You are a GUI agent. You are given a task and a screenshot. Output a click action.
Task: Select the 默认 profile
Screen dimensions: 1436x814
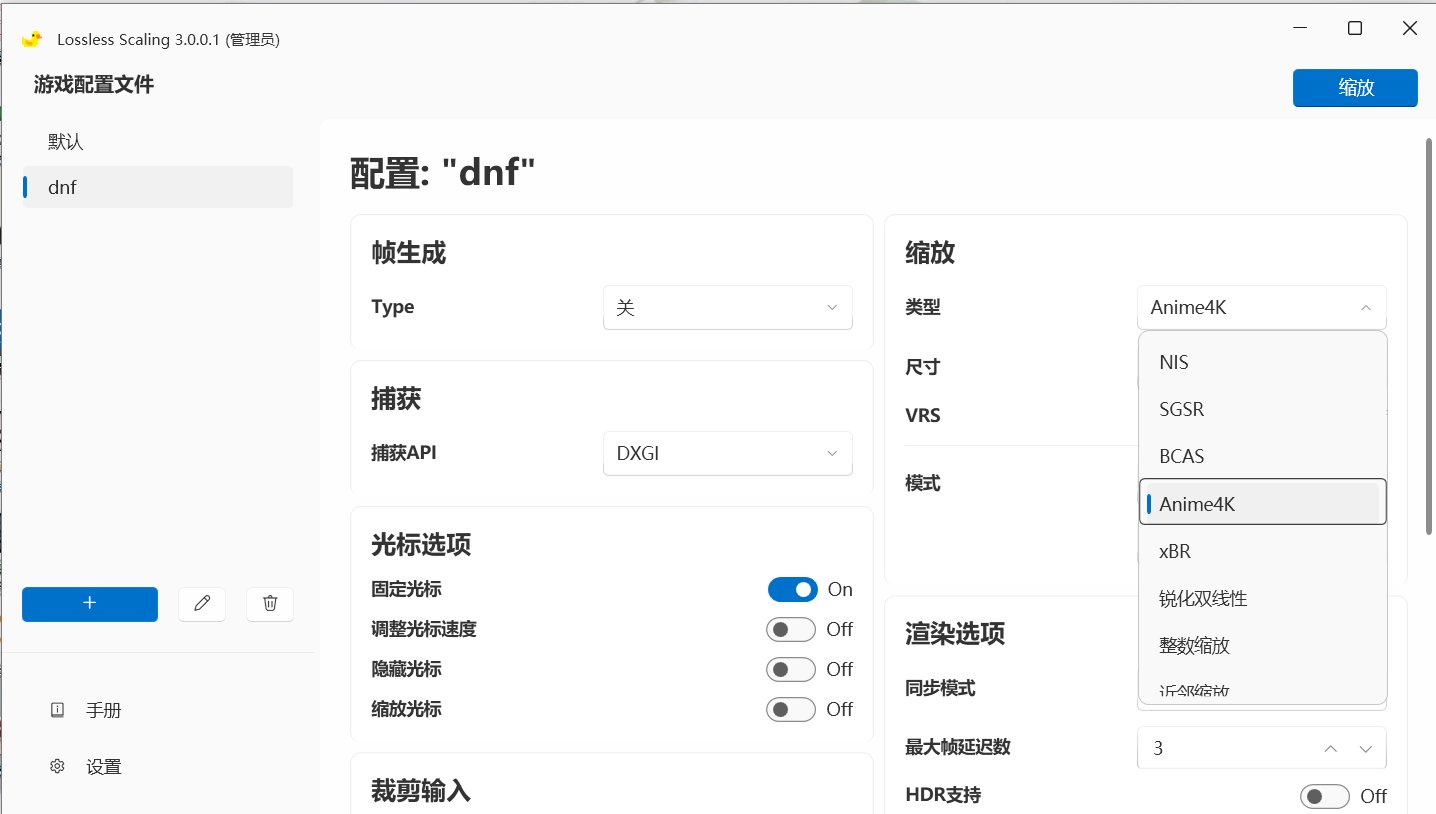[x=158, y=142]
